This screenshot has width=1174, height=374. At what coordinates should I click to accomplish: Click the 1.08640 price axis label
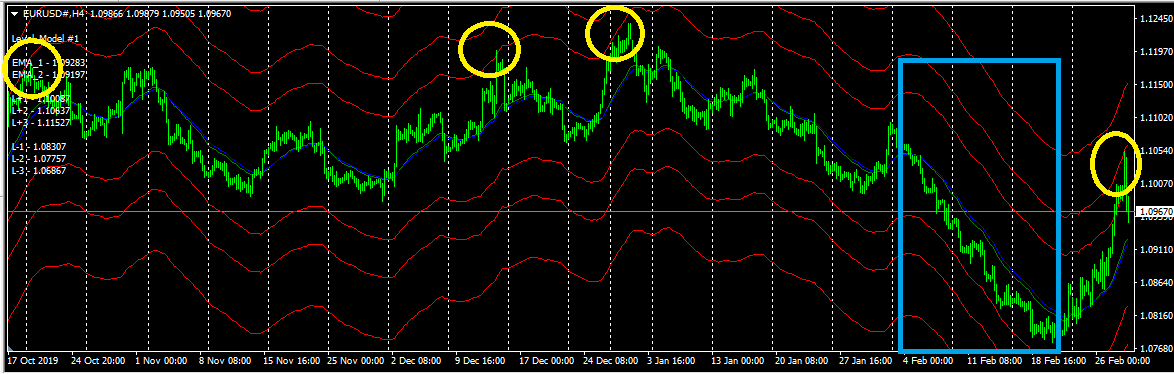(x=1155, y=282)
